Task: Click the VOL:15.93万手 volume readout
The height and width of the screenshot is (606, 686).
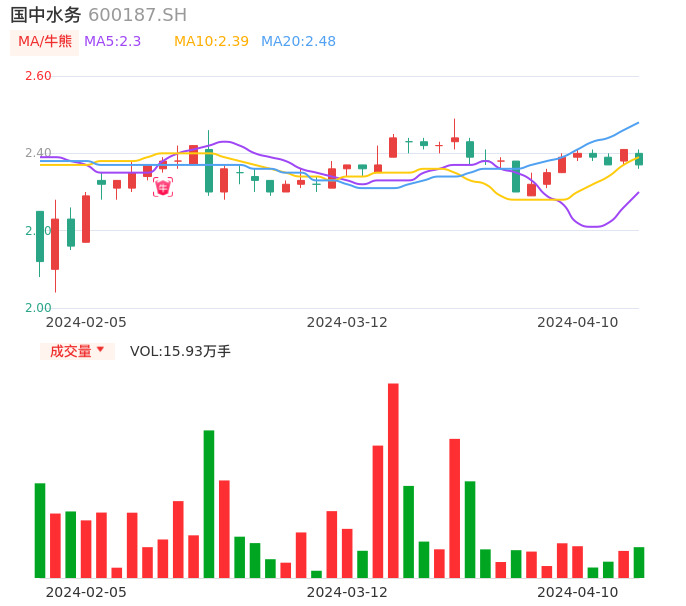Action: tap(180, 351)
